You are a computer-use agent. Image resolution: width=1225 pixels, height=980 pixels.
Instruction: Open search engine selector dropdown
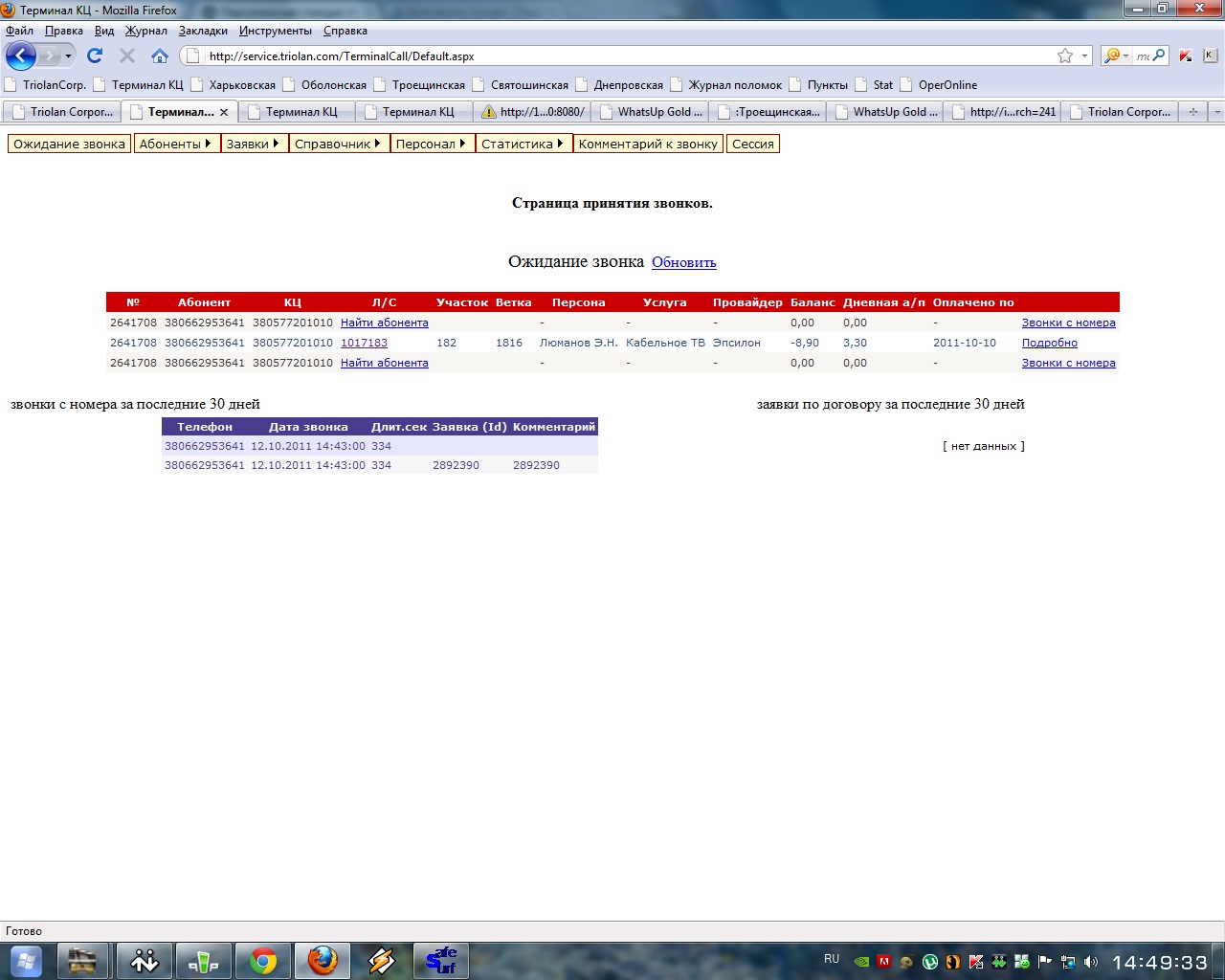pyautogui.click(x=1116, y=56)
